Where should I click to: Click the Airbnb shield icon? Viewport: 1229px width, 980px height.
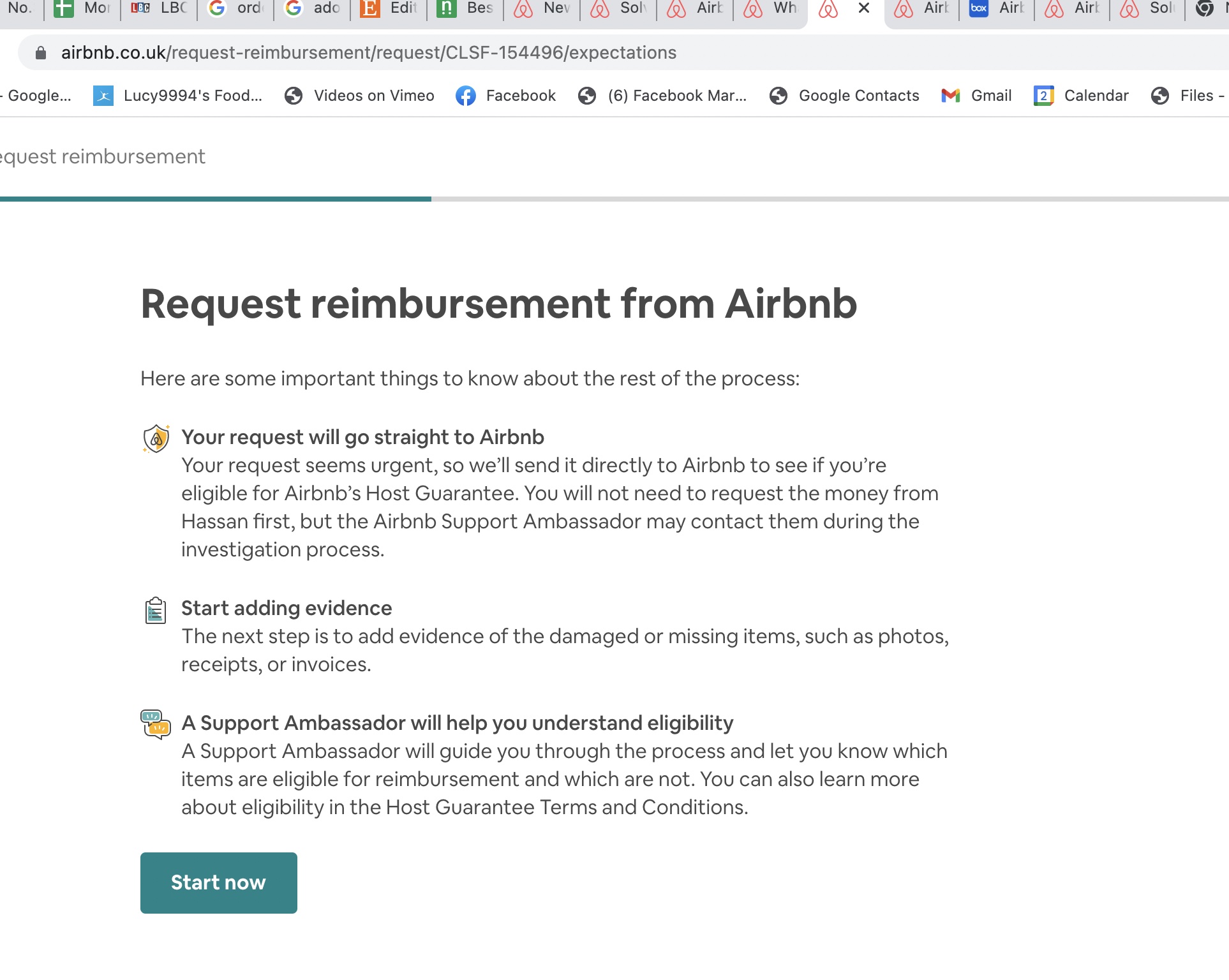point(156,438)
